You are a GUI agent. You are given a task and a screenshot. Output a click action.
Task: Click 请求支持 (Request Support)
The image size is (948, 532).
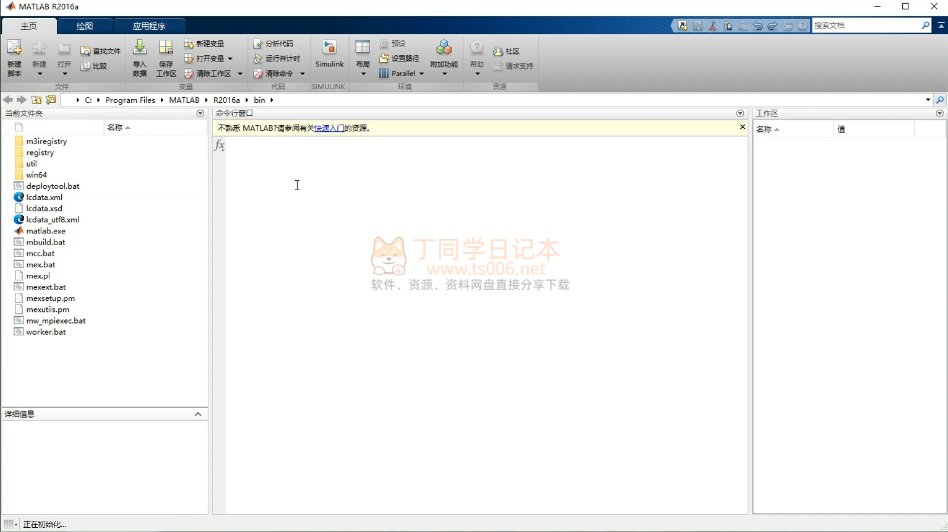click(513, 66)
